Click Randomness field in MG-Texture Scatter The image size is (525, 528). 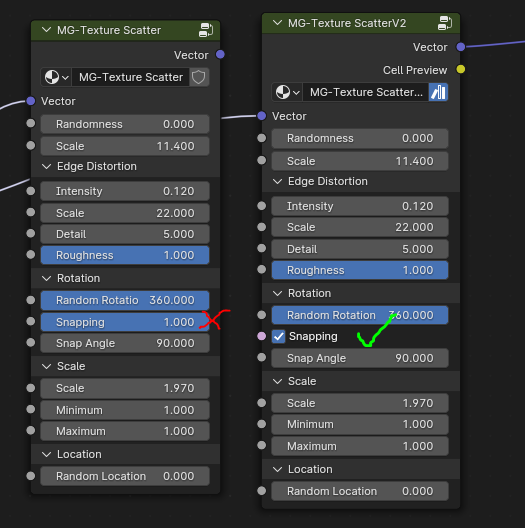tap(125, 124)
